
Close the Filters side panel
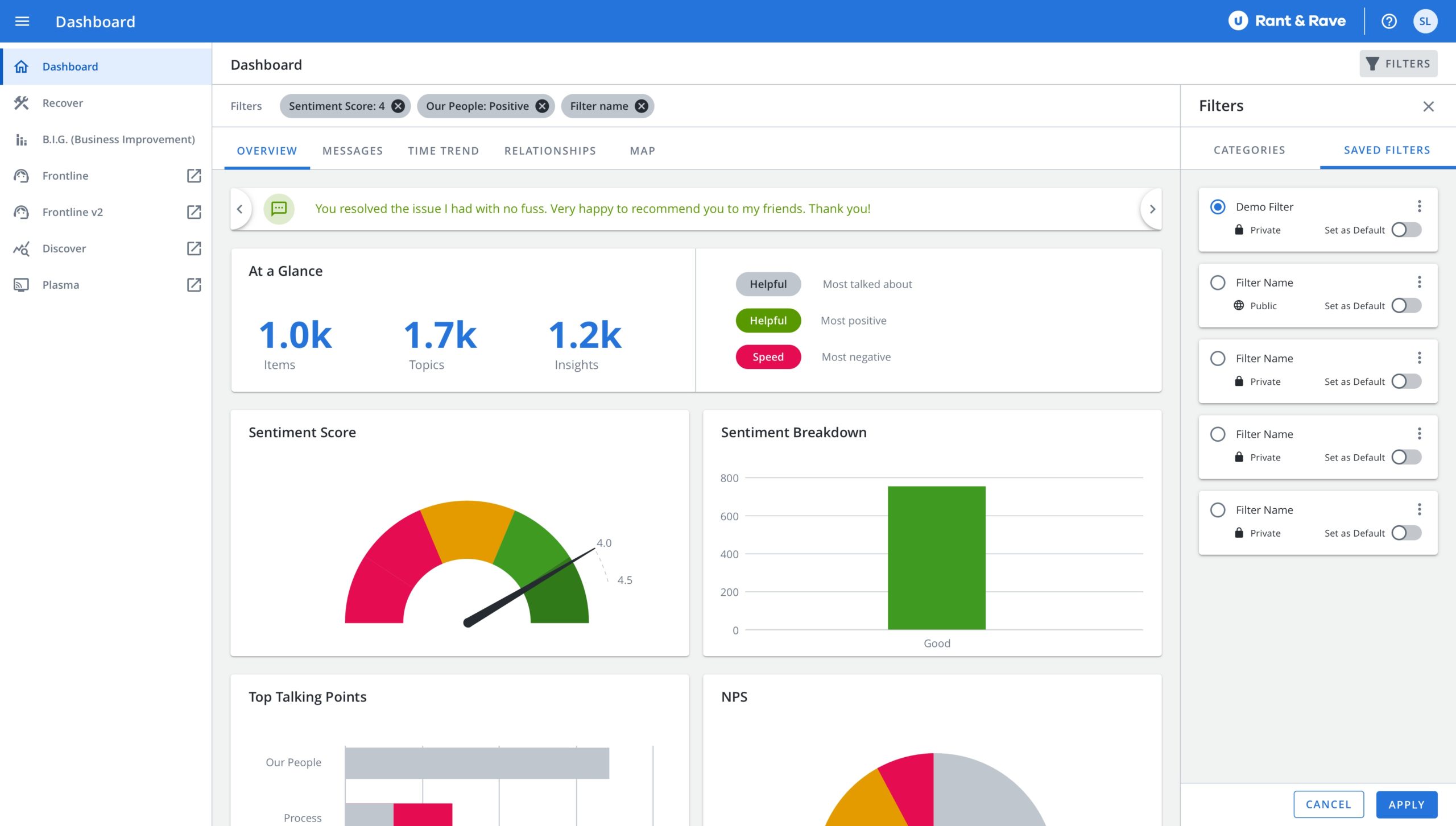[1428, 106]
